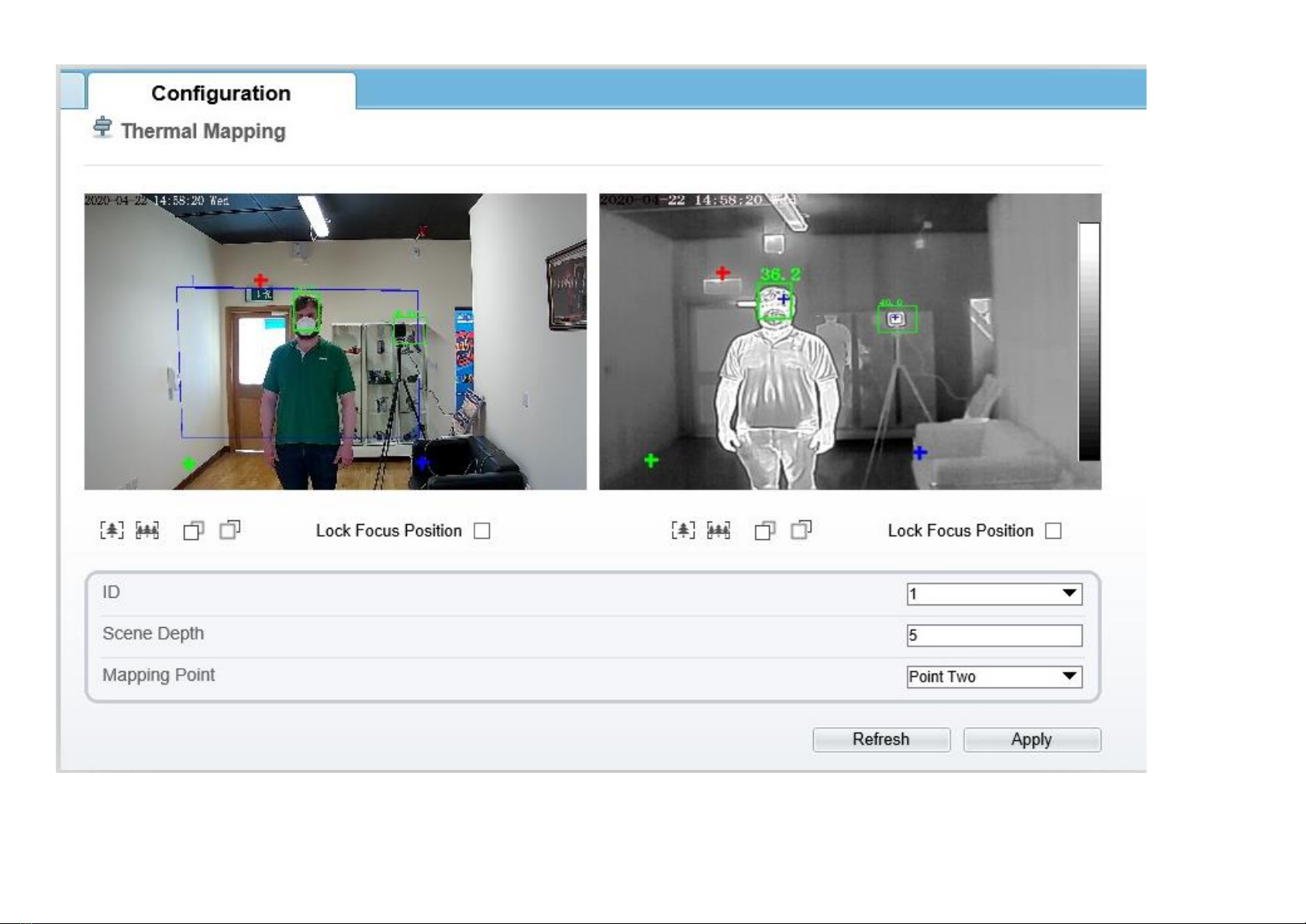Enable Lock Focus Position for thermal image
Screen dimensions: 1306x924
1053,531
